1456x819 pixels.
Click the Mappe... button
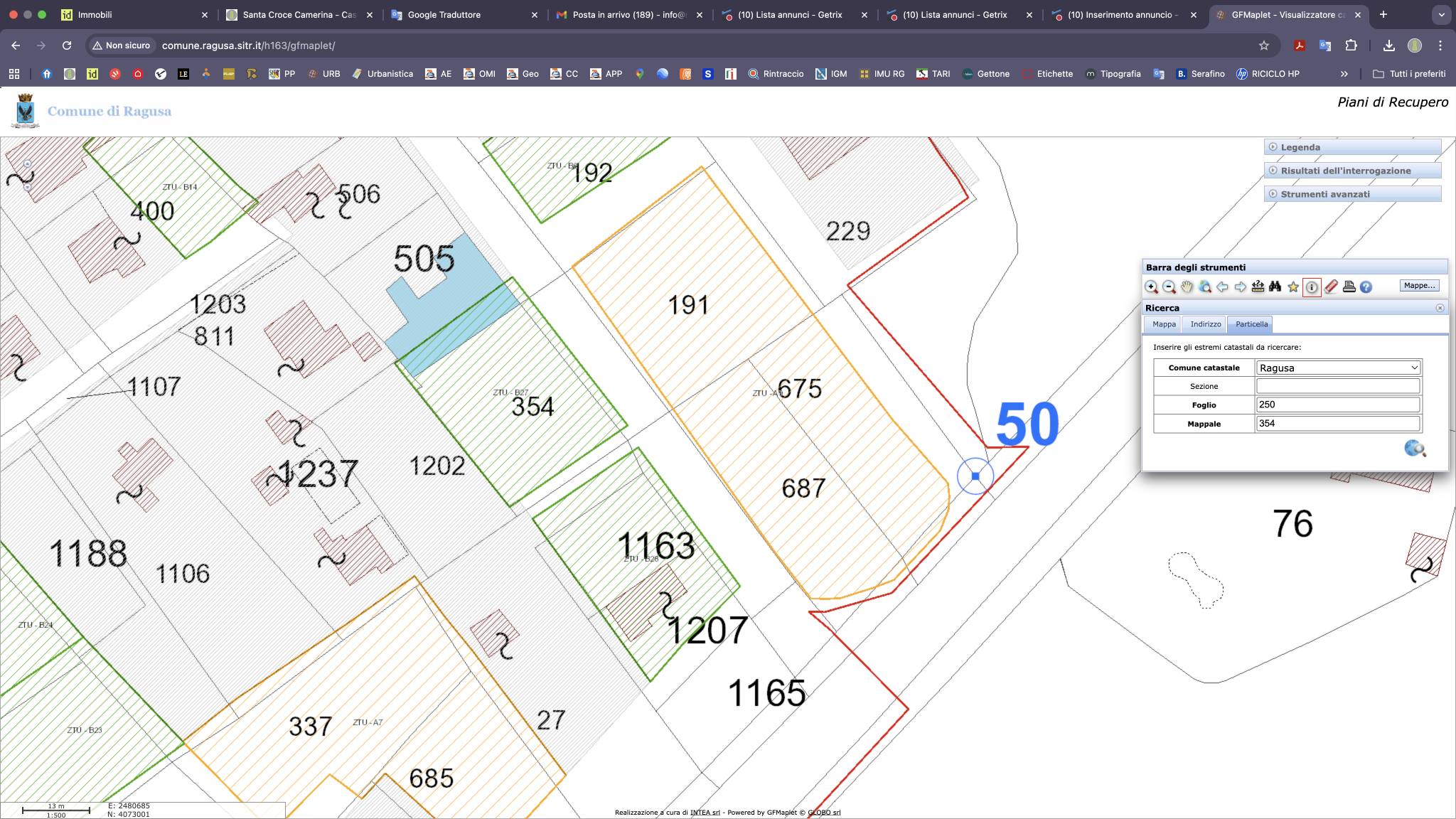(1419, 286)
